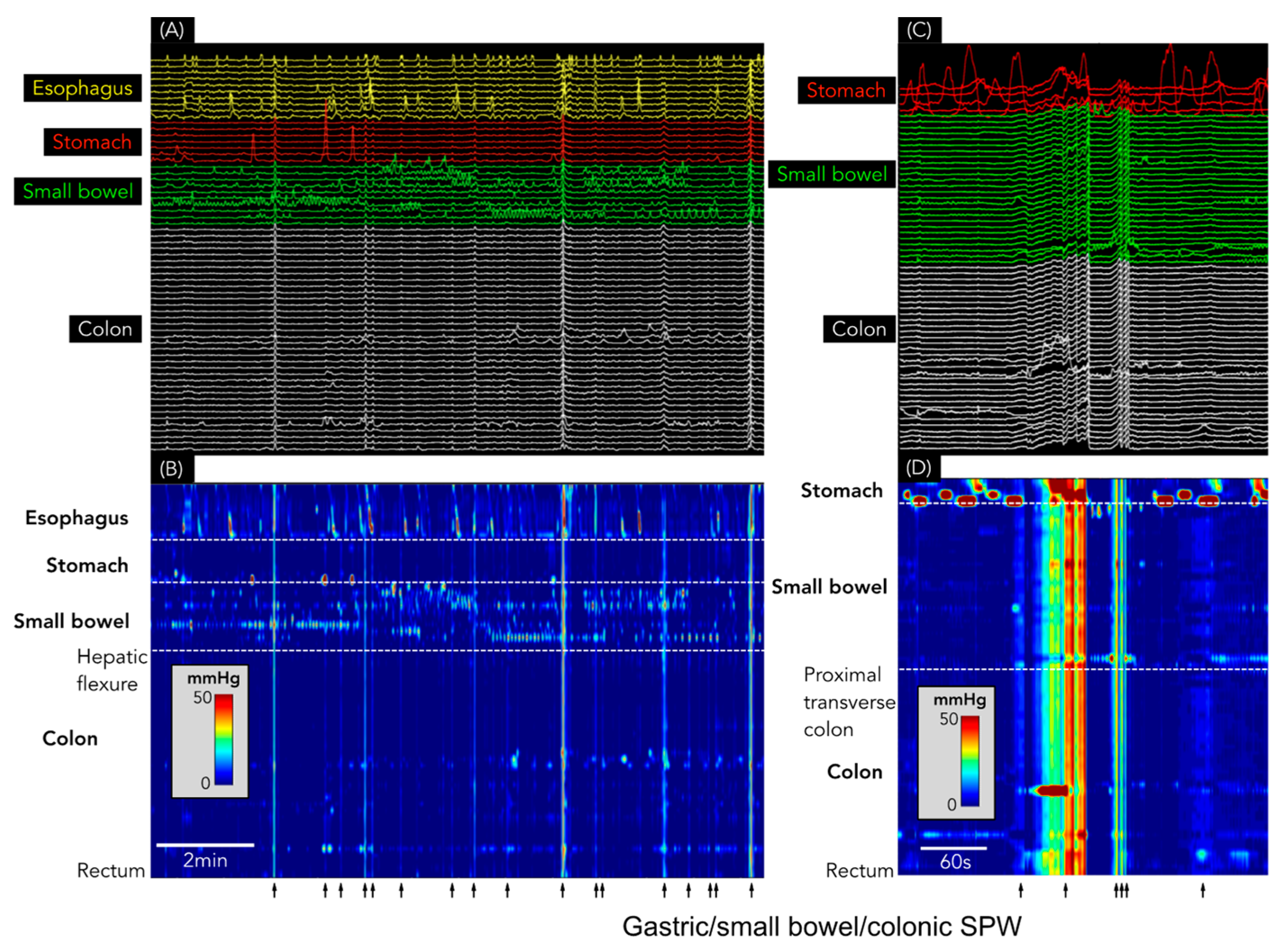Screen dimensions: 1288x951
Task: Click the first arrow marker below panel D
Action: pyautogui.click(x=1021, y=891)
